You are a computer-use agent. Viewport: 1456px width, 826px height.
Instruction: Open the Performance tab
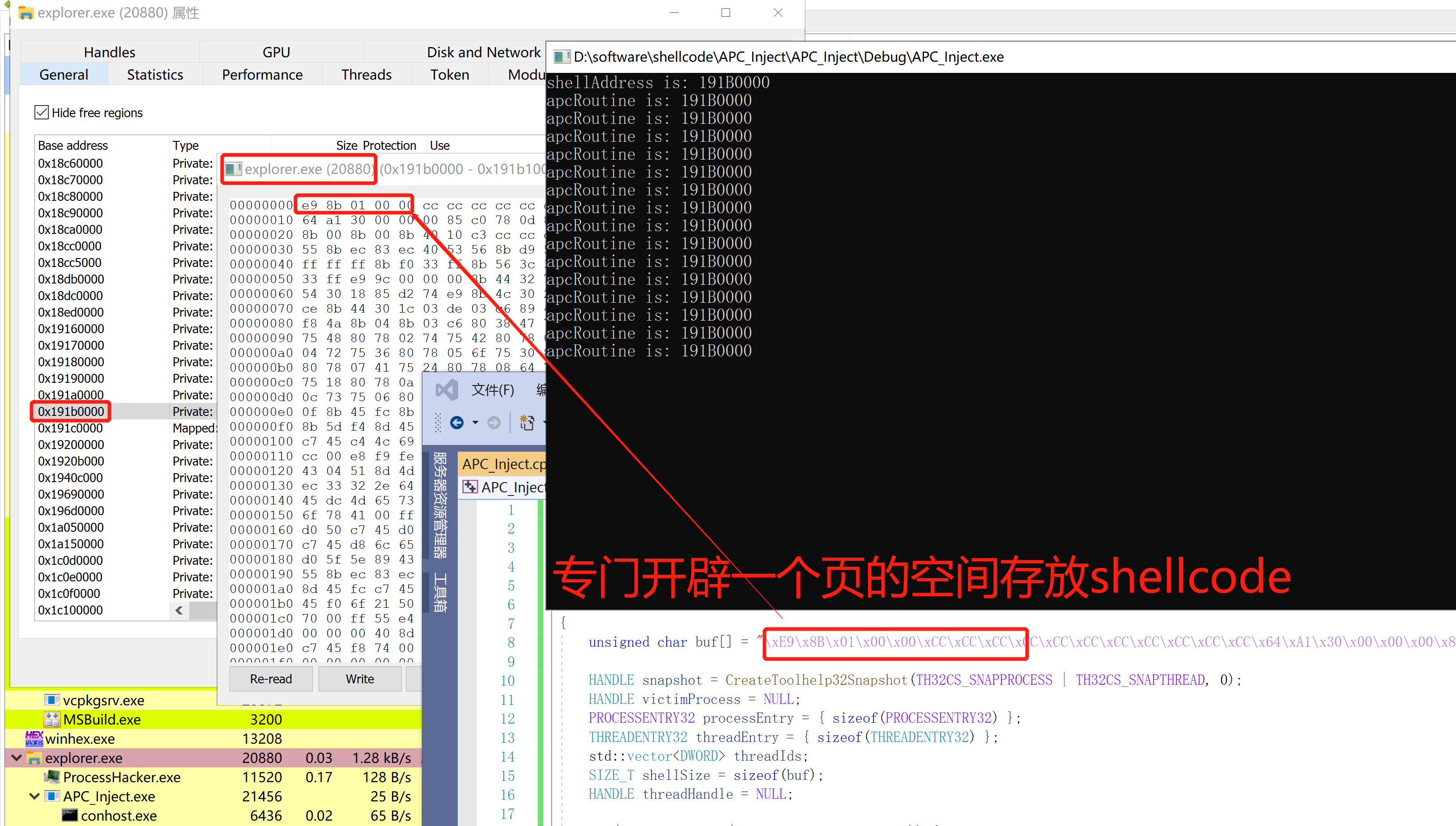(262, 74)
